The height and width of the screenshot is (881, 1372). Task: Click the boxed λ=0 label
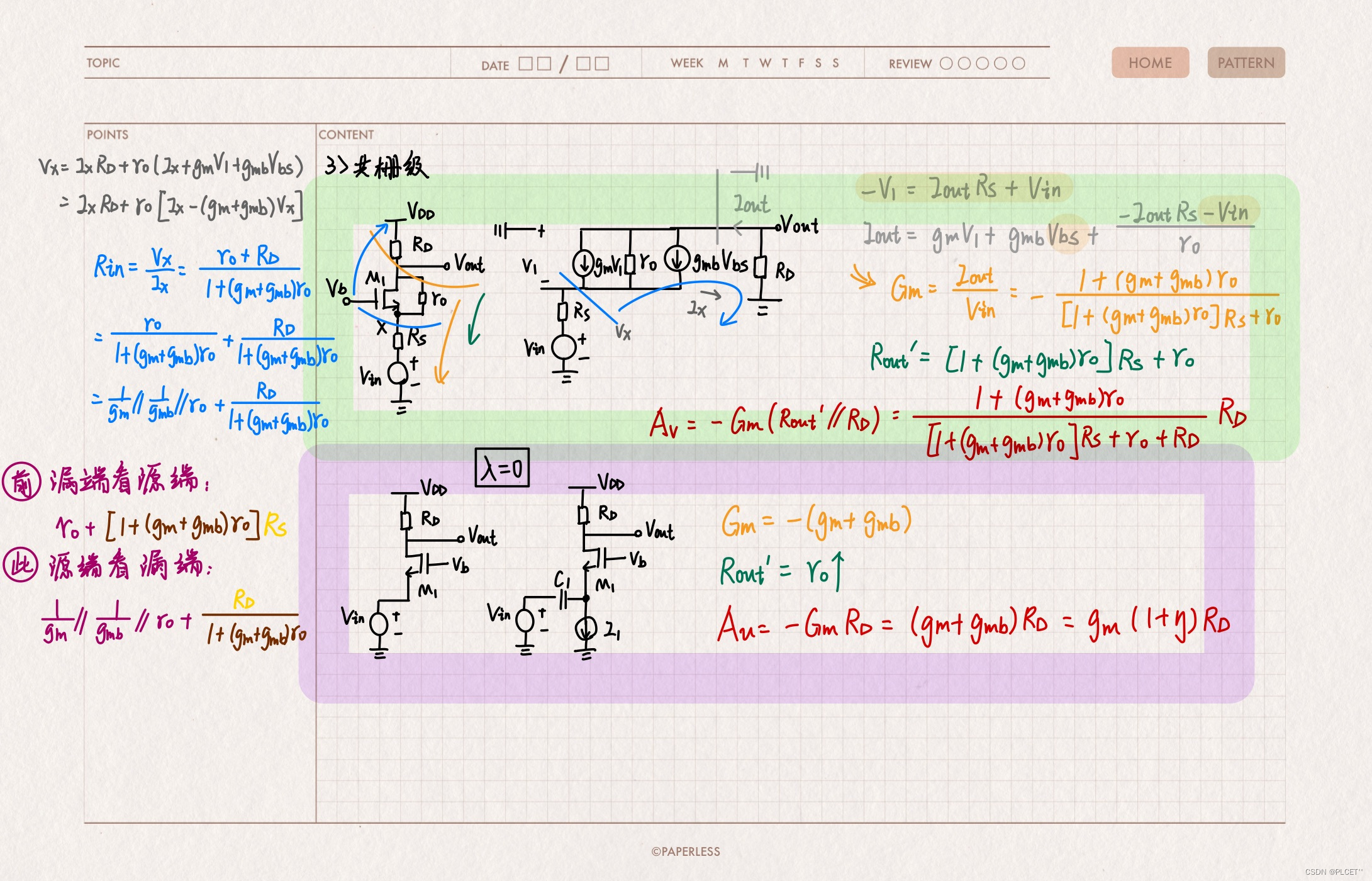(501, 468)
